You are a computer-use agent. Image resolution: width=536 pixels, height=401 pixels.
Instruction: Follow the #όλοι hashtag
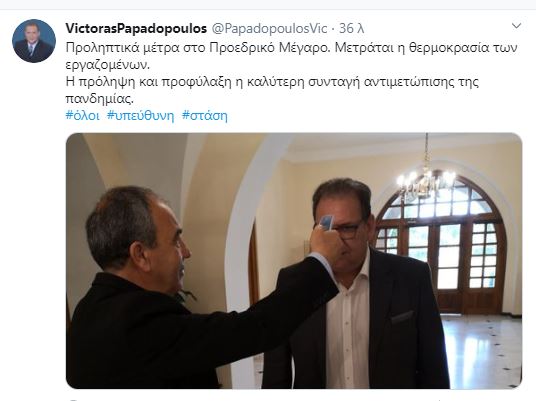coord(82,116)
